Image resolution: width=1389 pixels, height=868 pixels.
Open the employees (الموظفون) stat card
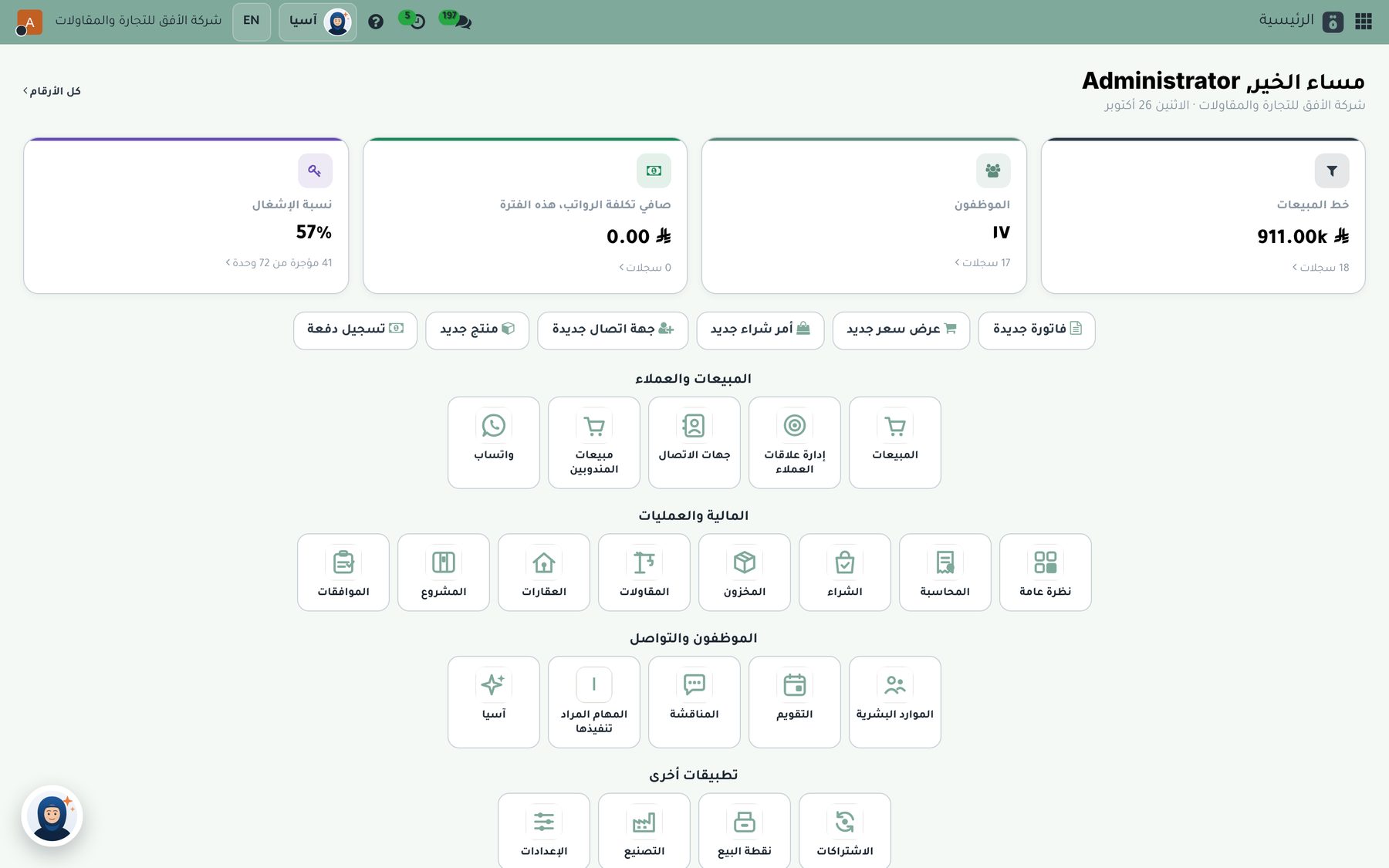tap(864, 216)
